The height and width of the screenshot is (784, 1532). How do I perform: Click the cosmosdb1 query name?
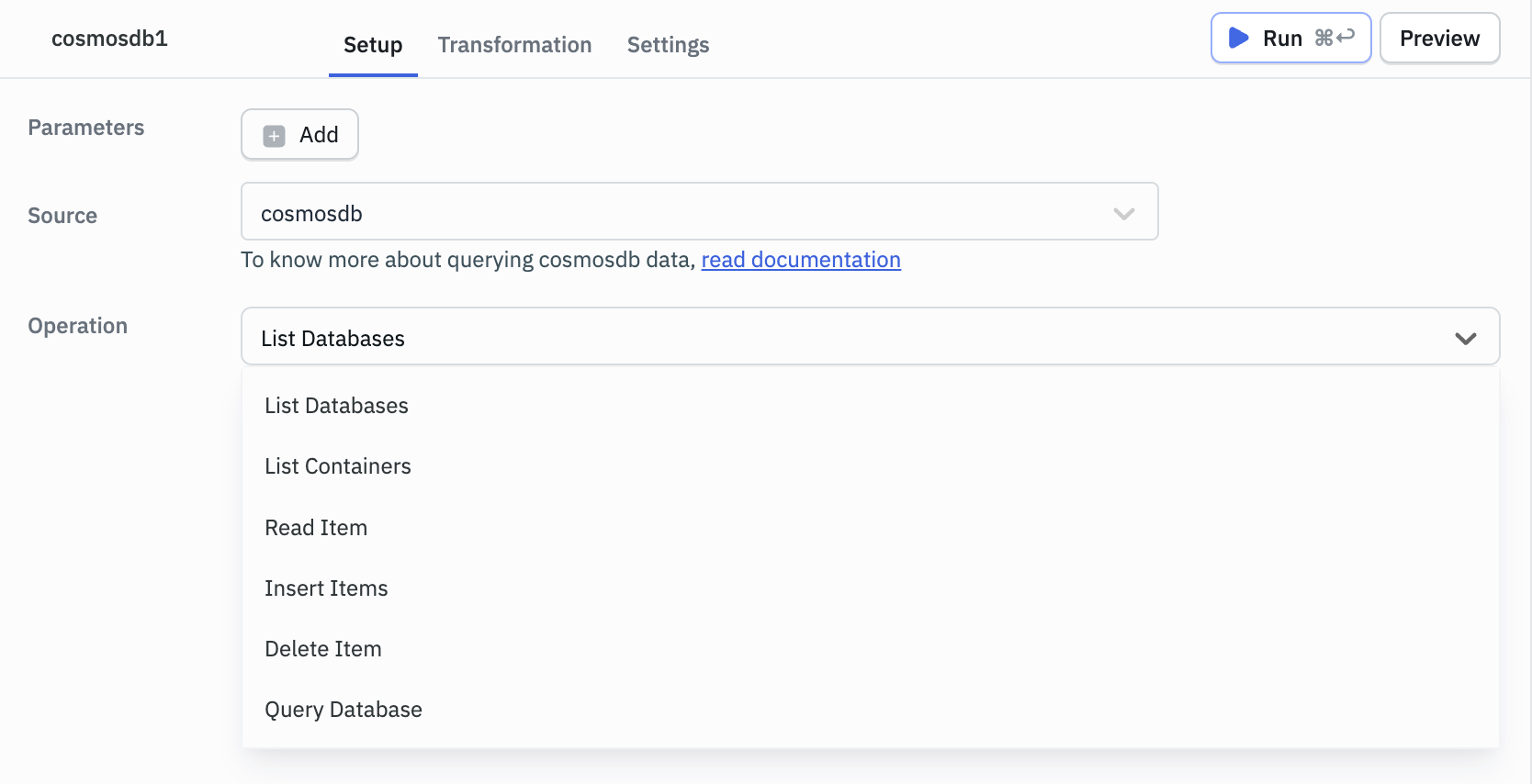pos(109,39)
